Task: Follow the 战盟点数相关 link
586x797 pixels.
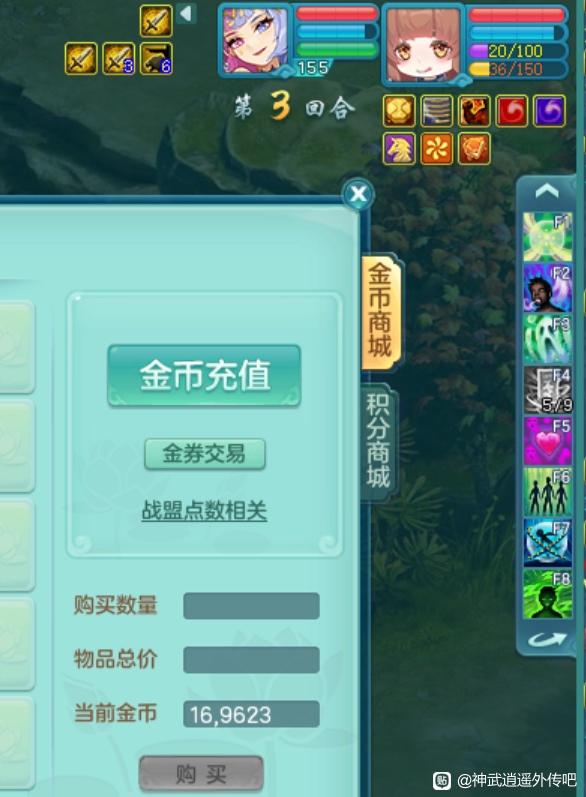Action: point(204,510)
